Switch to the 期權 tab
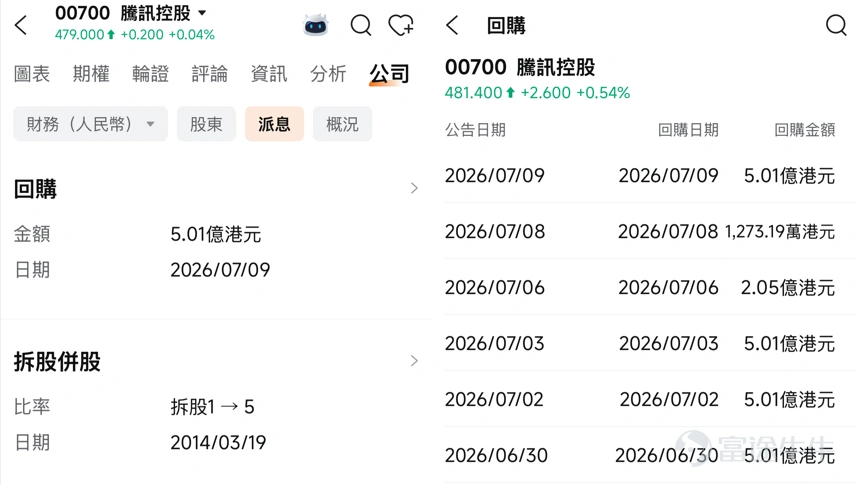The image size is (855, 485). (x=91, y=74)
